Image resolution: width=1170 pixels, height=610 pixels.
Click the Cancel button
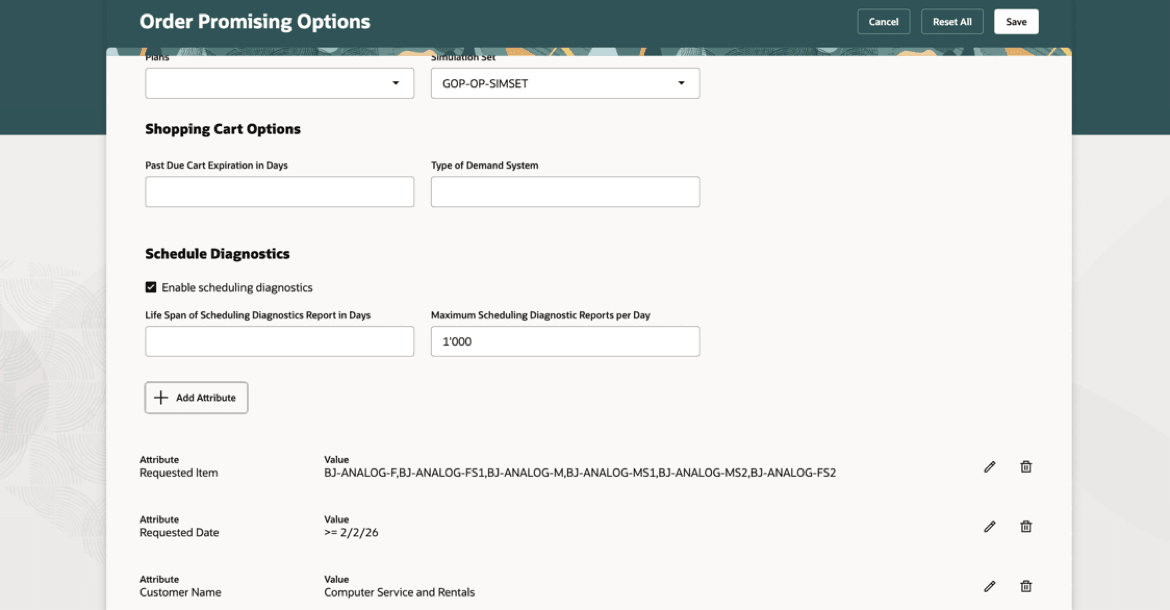(883, 21)
